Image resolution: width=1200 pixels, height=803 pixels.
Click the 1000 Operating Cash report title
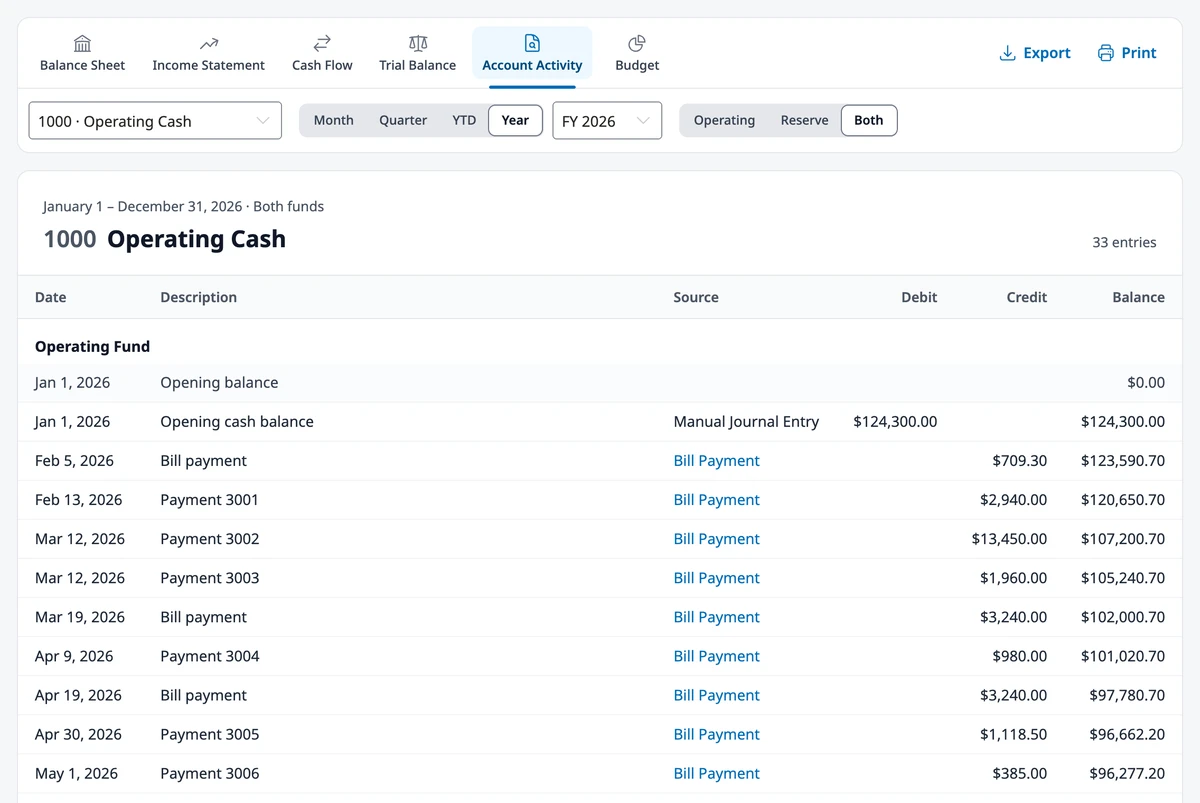tap(165, 239)
